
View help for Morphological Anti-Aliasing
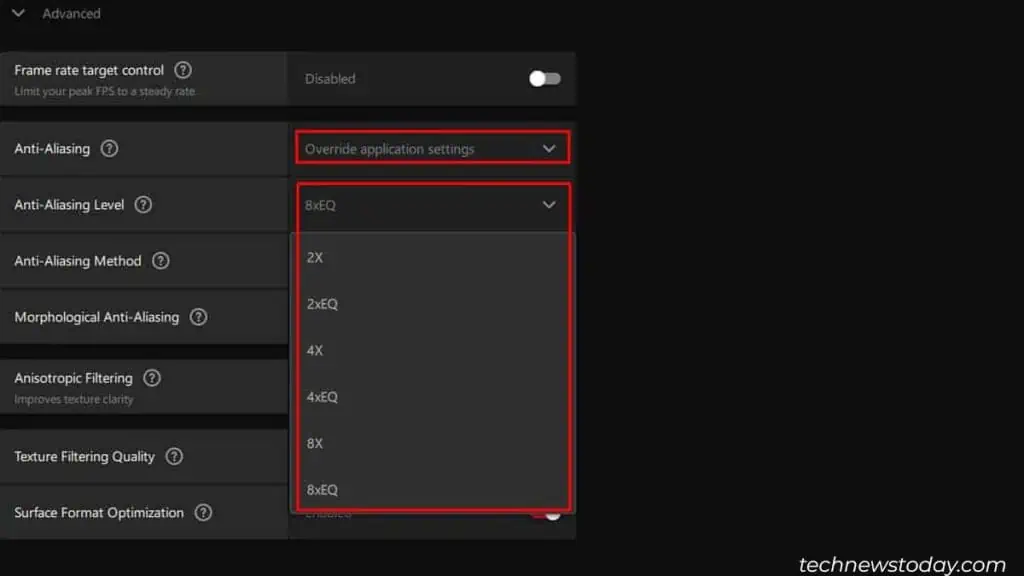[198, 317]
